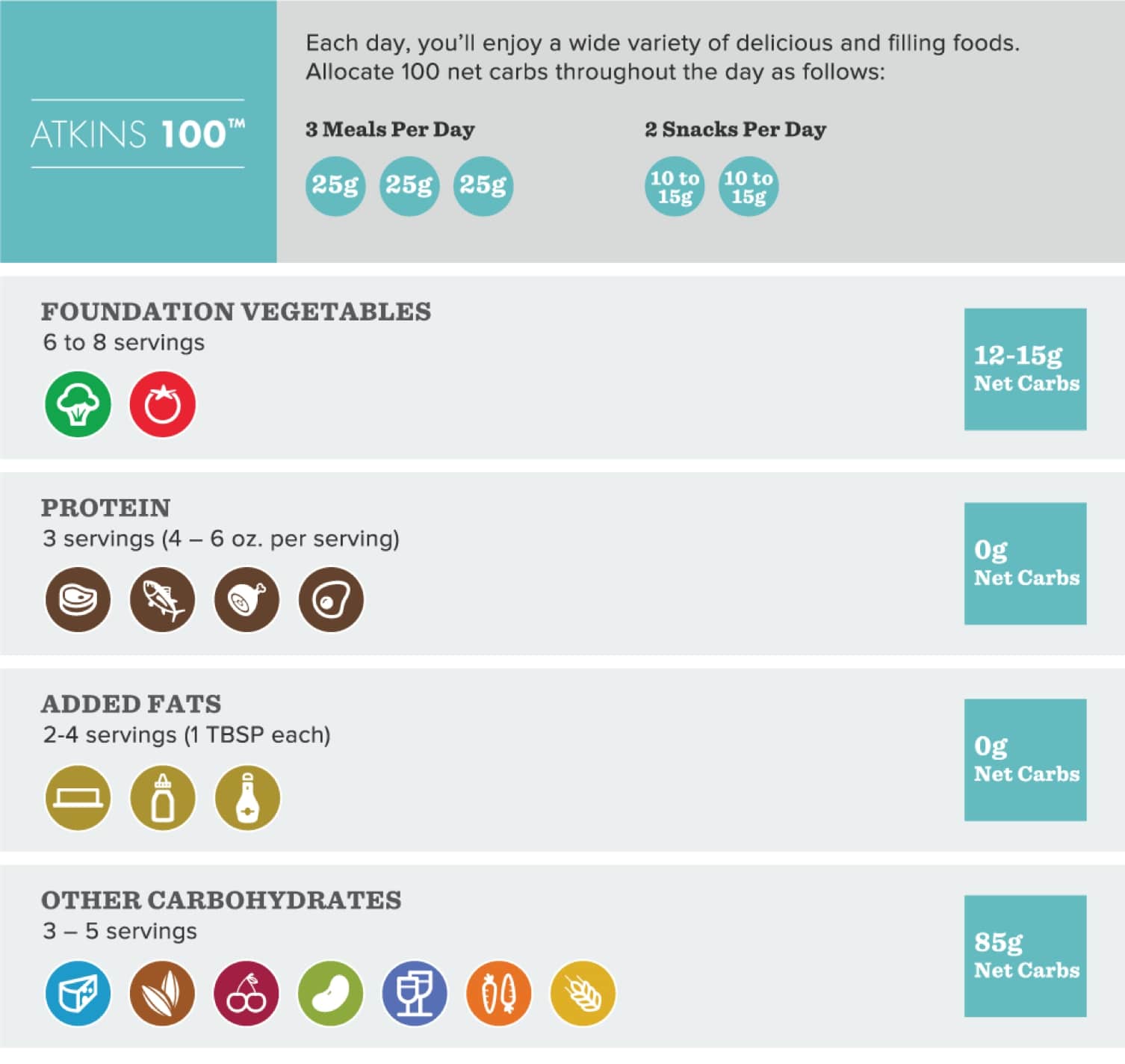Click the cherries fruit icon
Image resolution: width=1125 pixels, height=1064 pixels.
coord(247,994)
